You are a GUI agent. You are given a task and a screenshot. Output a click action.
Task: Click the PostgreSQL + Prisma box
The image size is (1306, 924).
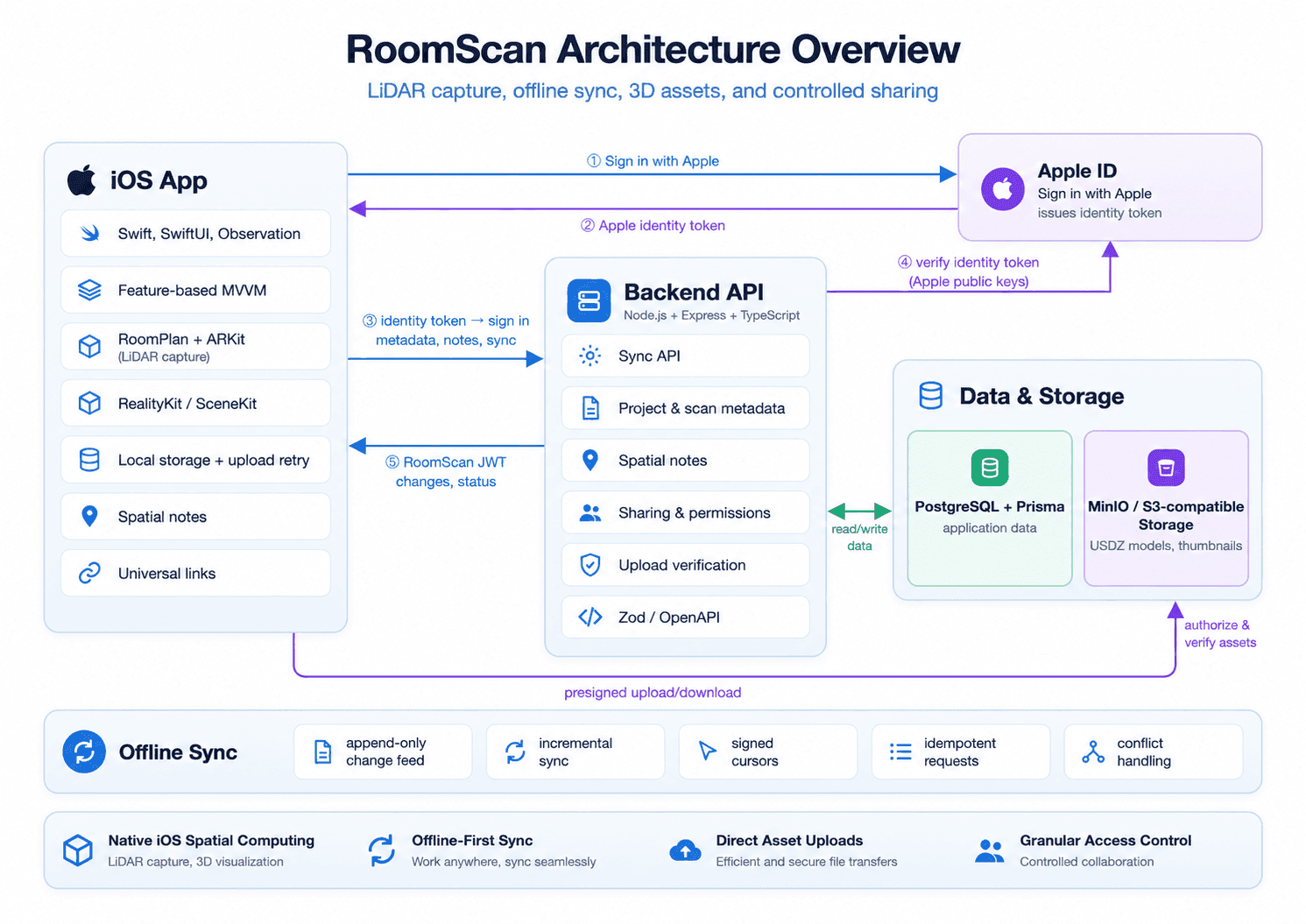point(990,508)
